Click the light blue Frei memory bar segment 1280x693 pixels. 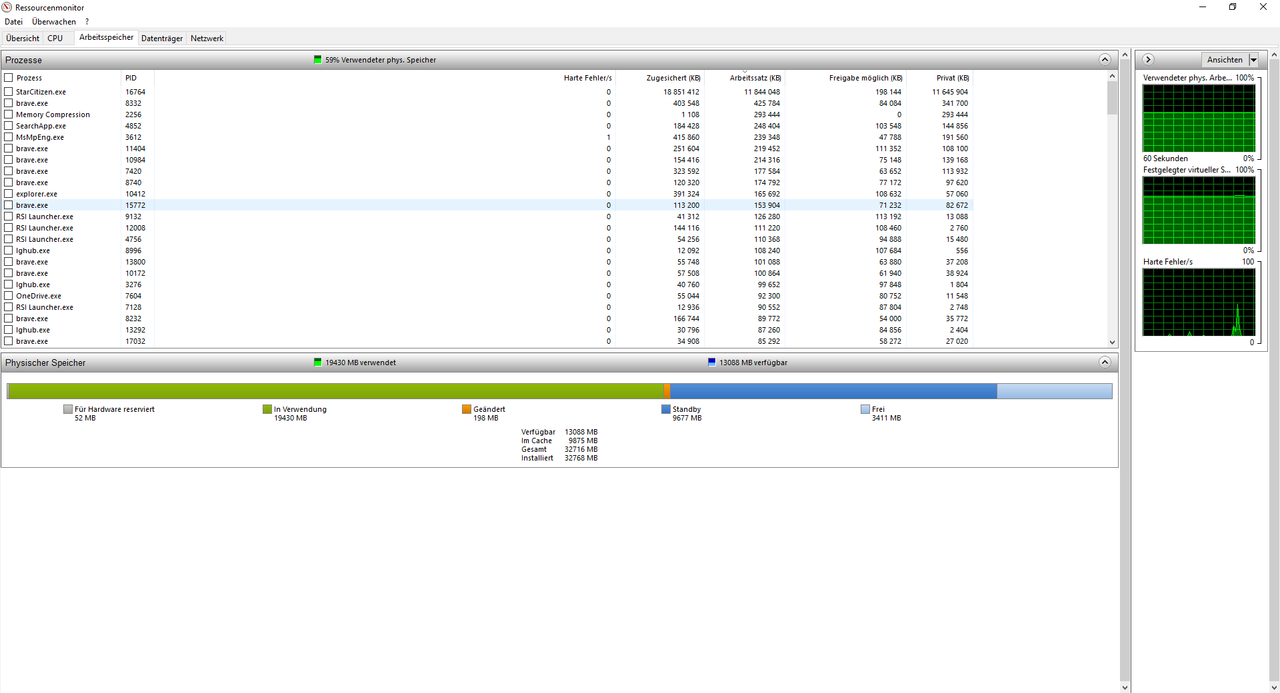point(1054,391)
